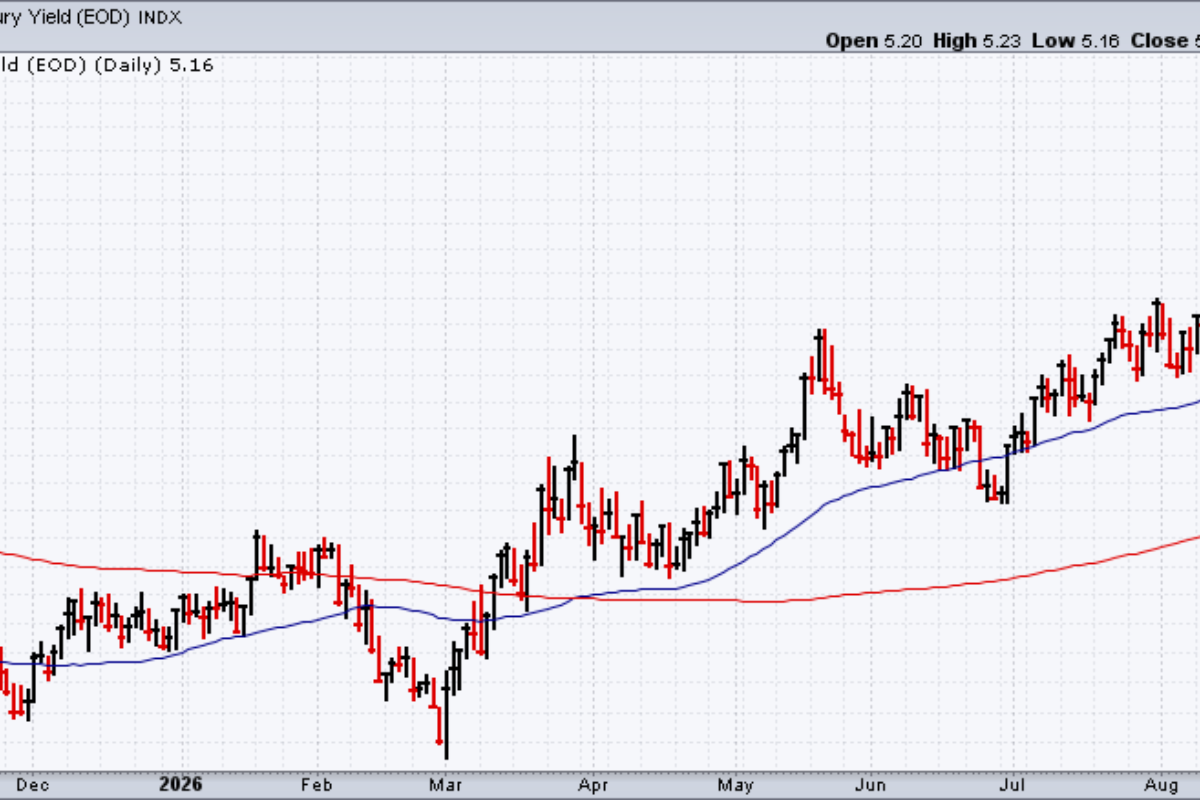
Task: Click the "Feb" month label on axis
Action: coord(316,783)
